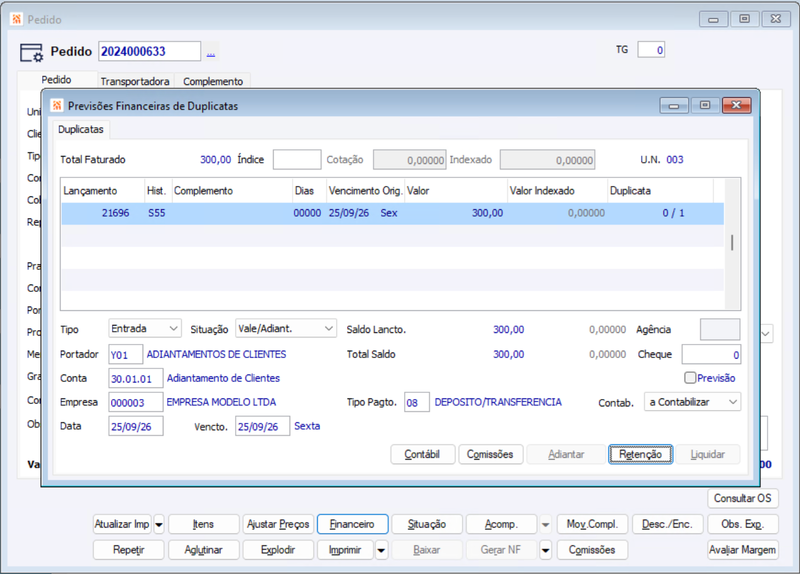Click the Itens button

(204, 524)
